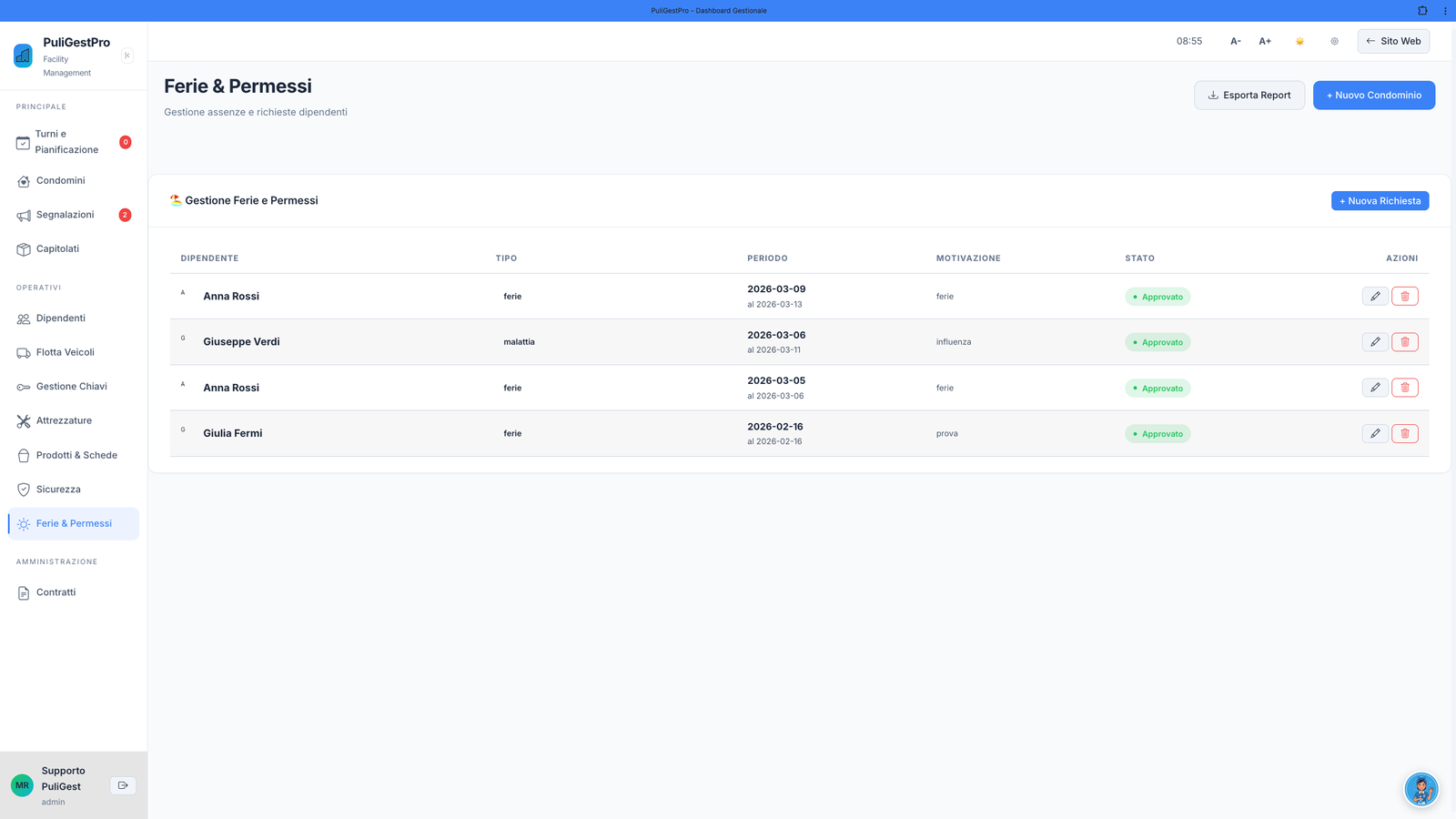Edit Giuseppe Verdi's malattia entry
Viewport: 1456px width, 819px height.
pos(1375,341)
